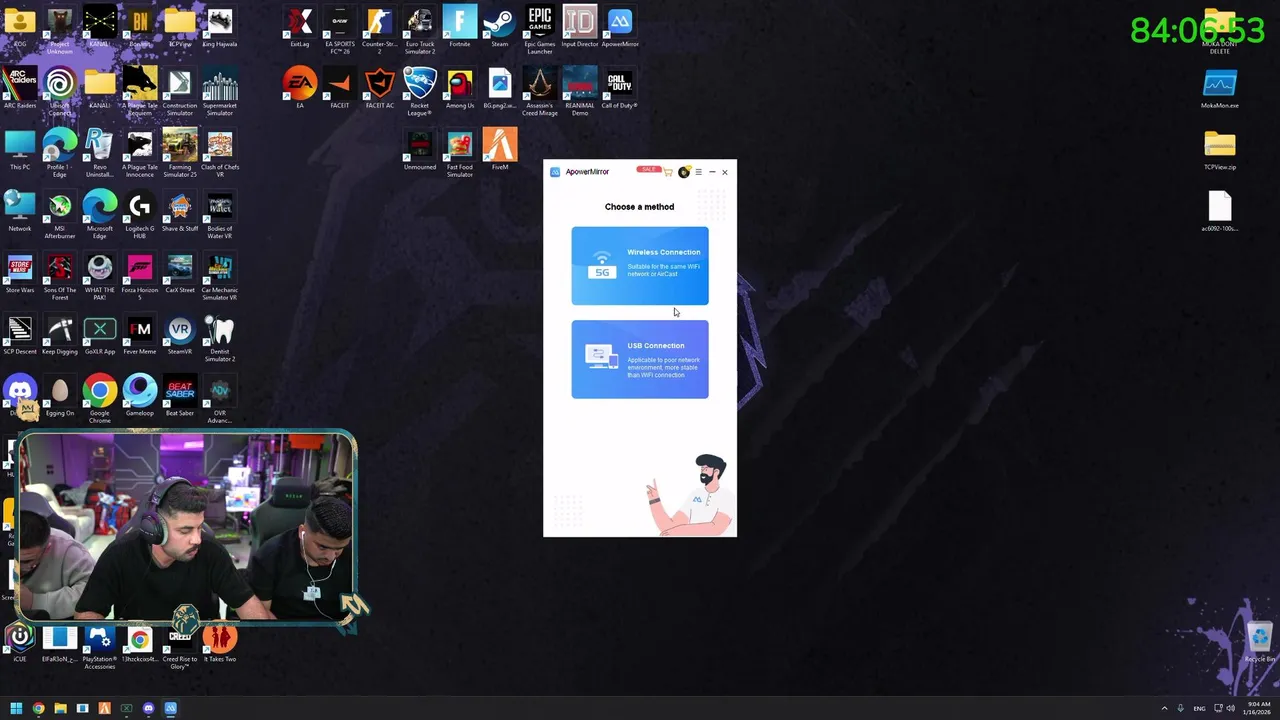Screen dimensions: 1280x720
Task: Click the ApowerMirror account avatar icon
Action: coord(684,172)
